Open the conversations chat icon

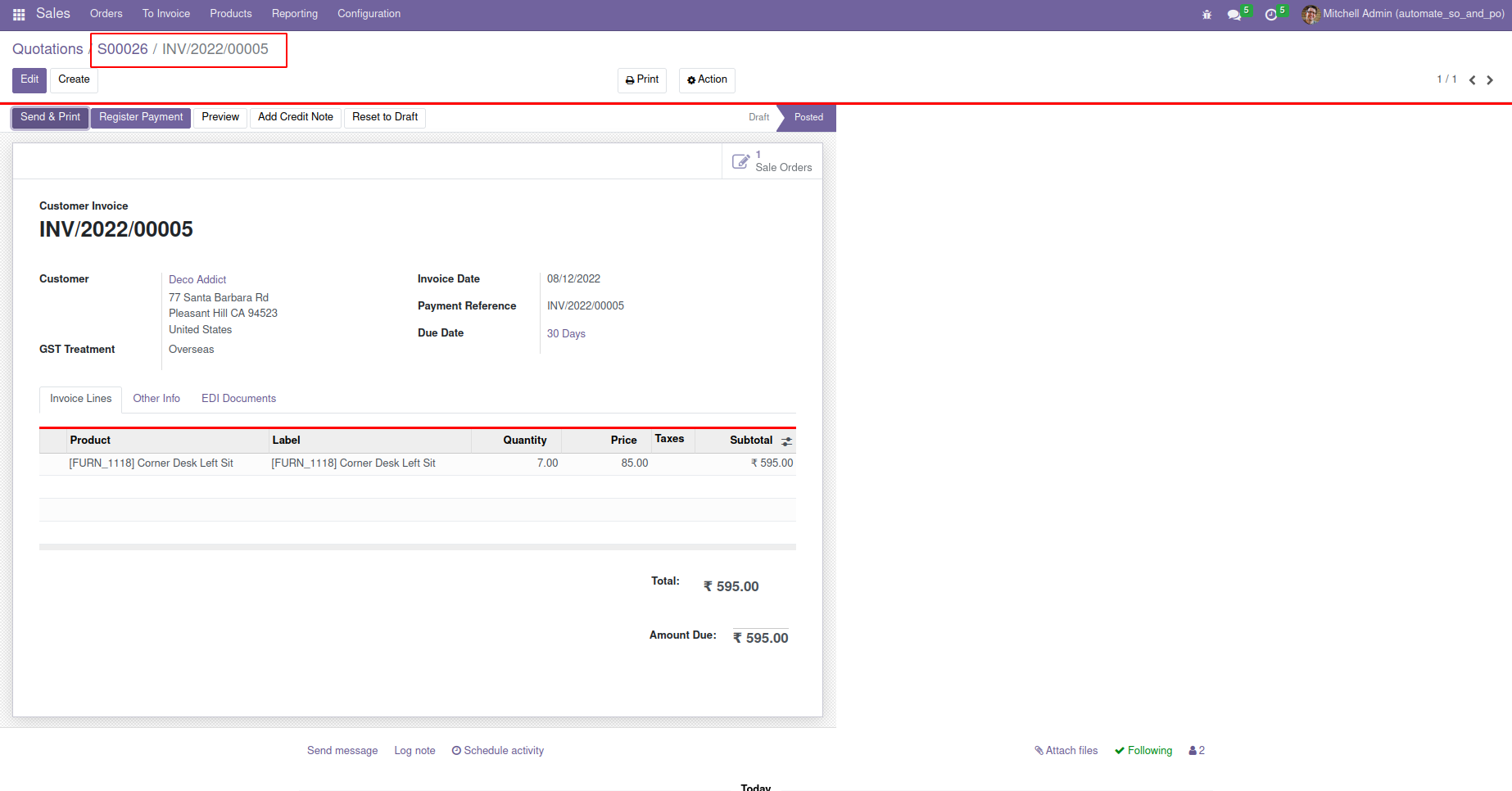tap(1234, 14)
